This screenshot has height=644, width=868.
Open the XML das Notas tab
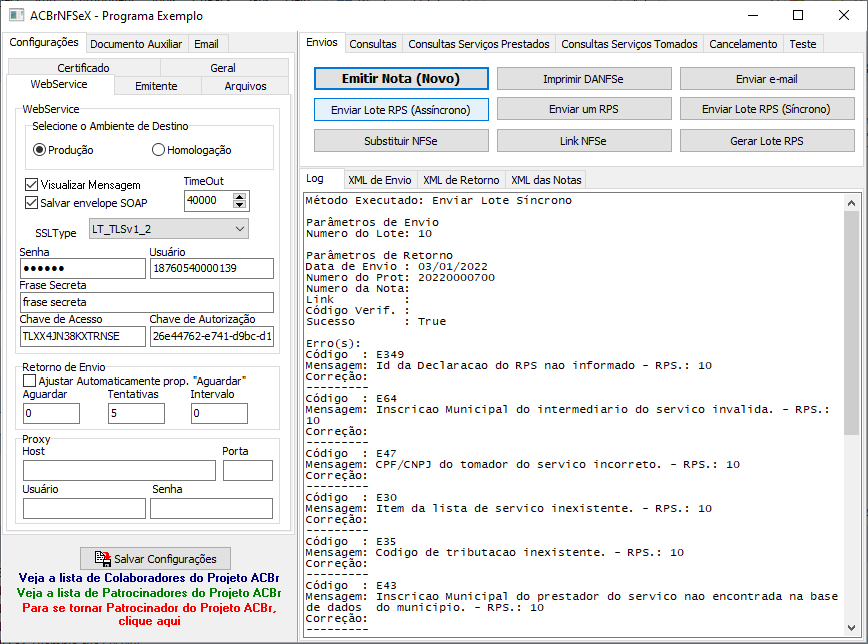tap(546, 180)
